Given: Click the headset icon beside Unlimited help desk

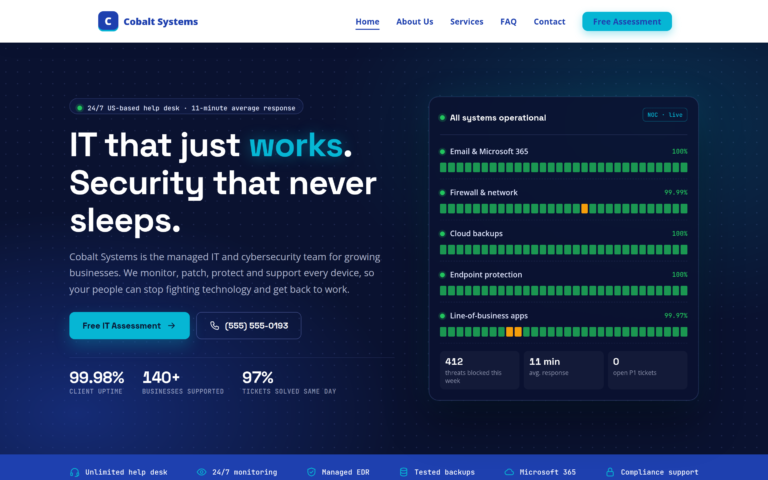Looking at the screenshot, I should (74, 472).
